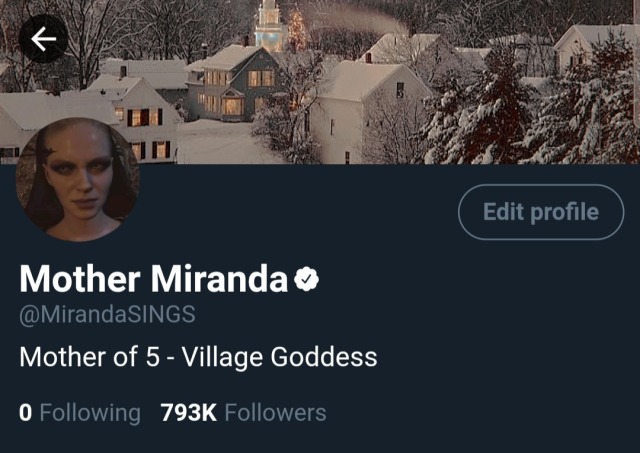Select the @MirandaSINGS handle text
This screenshot has height=453, width=640.
click(x=107, y=315)
